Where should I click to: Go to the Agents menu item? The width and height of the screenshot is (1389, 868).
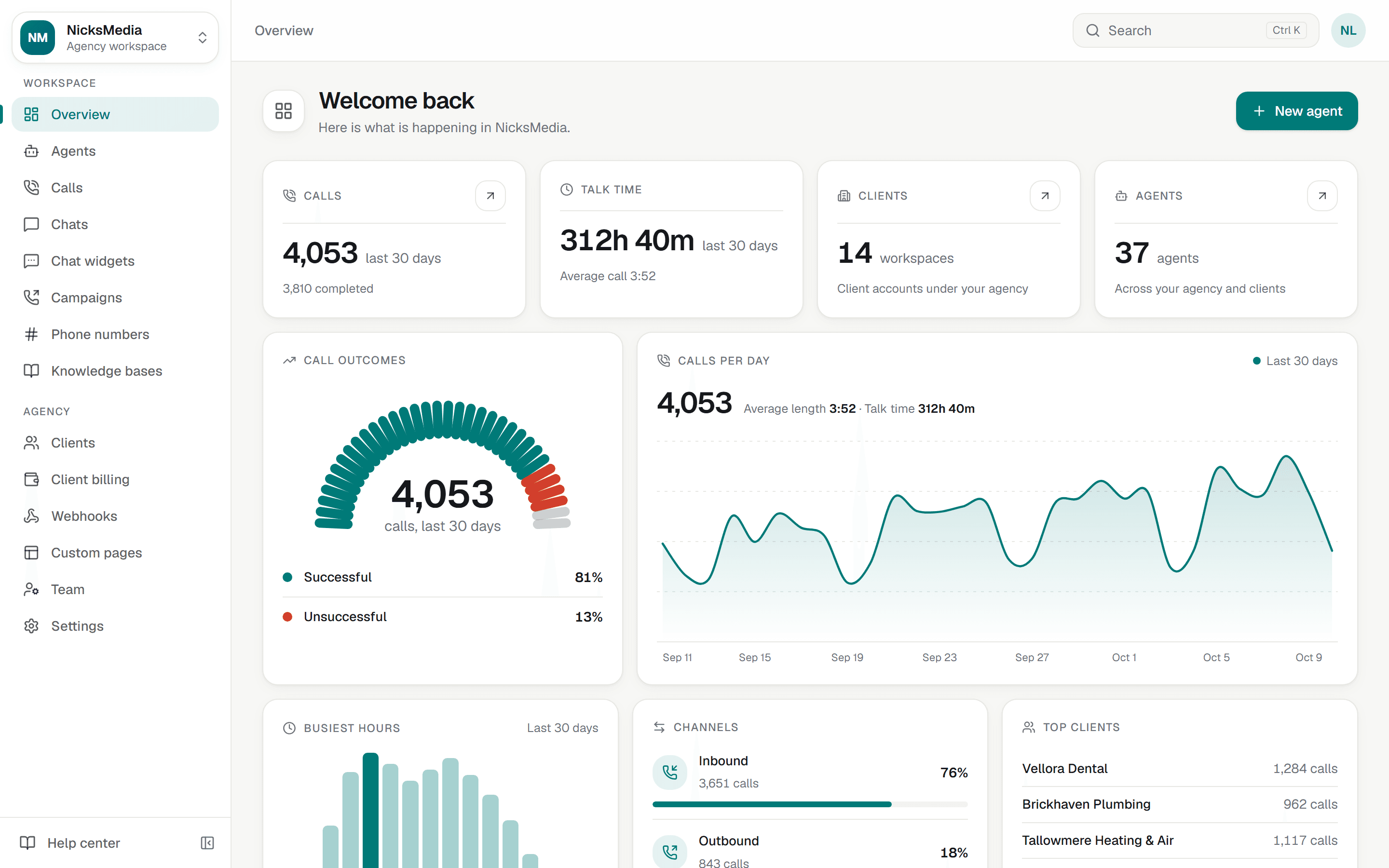(x=115, y=151)
